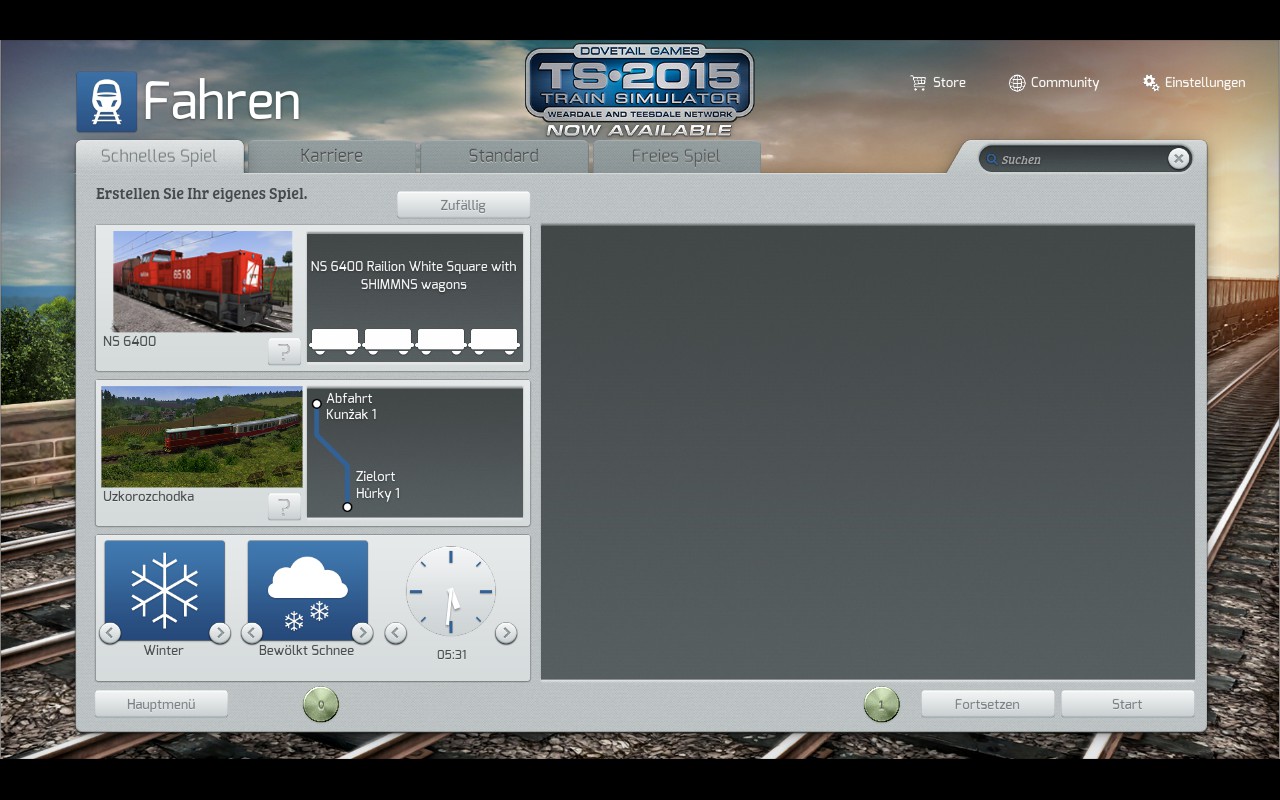Clear the search with the X button

pos(1179,158)
